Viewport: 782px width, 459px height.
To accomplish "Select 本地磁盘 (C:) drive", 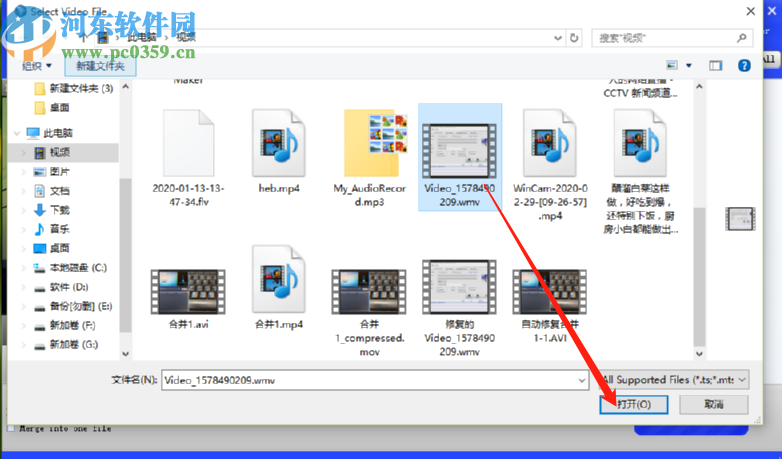I will [69, 268].
